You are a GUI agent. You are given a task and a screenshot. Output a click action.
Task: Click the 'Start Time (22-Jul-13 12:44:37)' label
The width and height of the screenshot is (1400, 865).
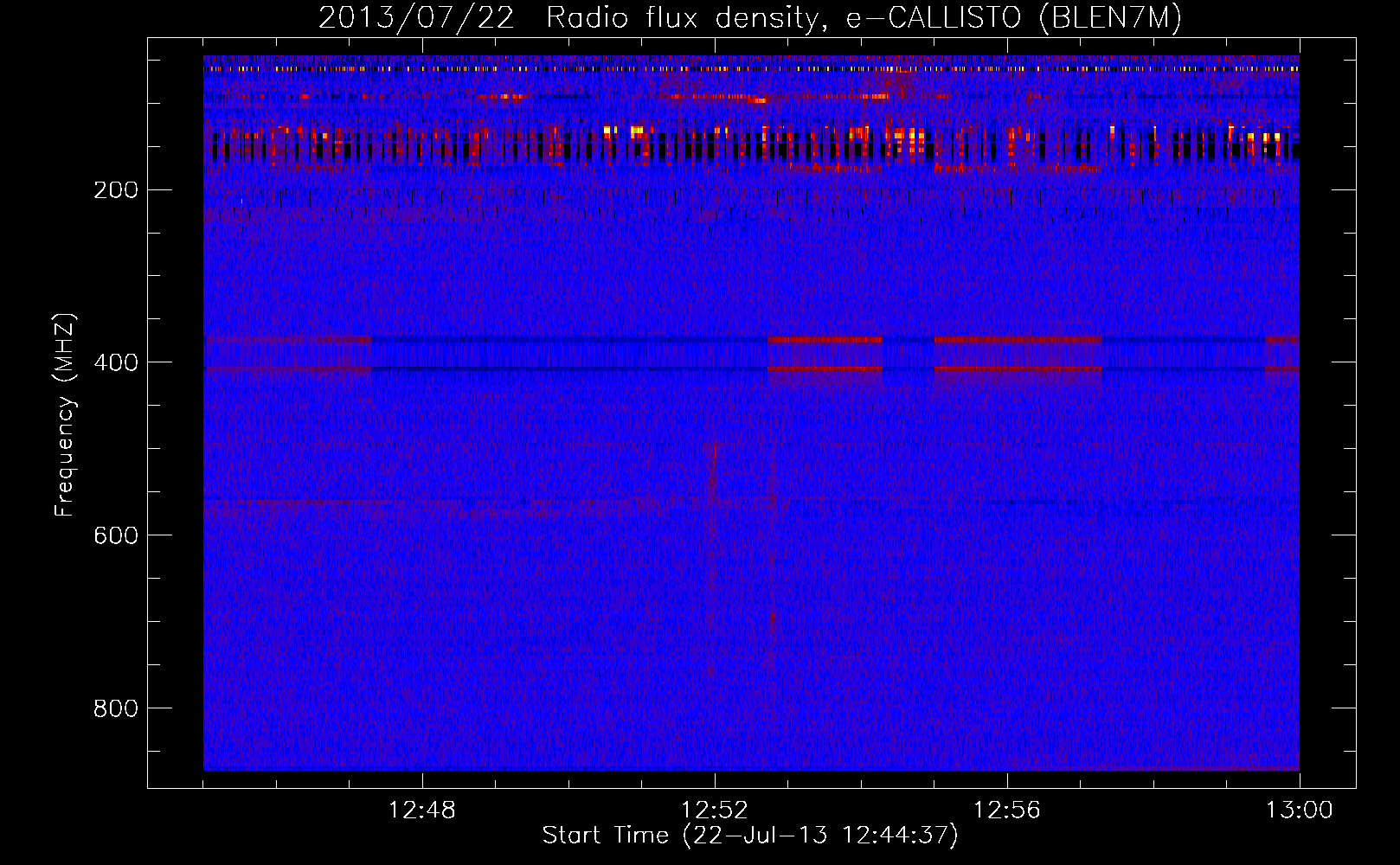pyautogui.click(x=750, y=836)
